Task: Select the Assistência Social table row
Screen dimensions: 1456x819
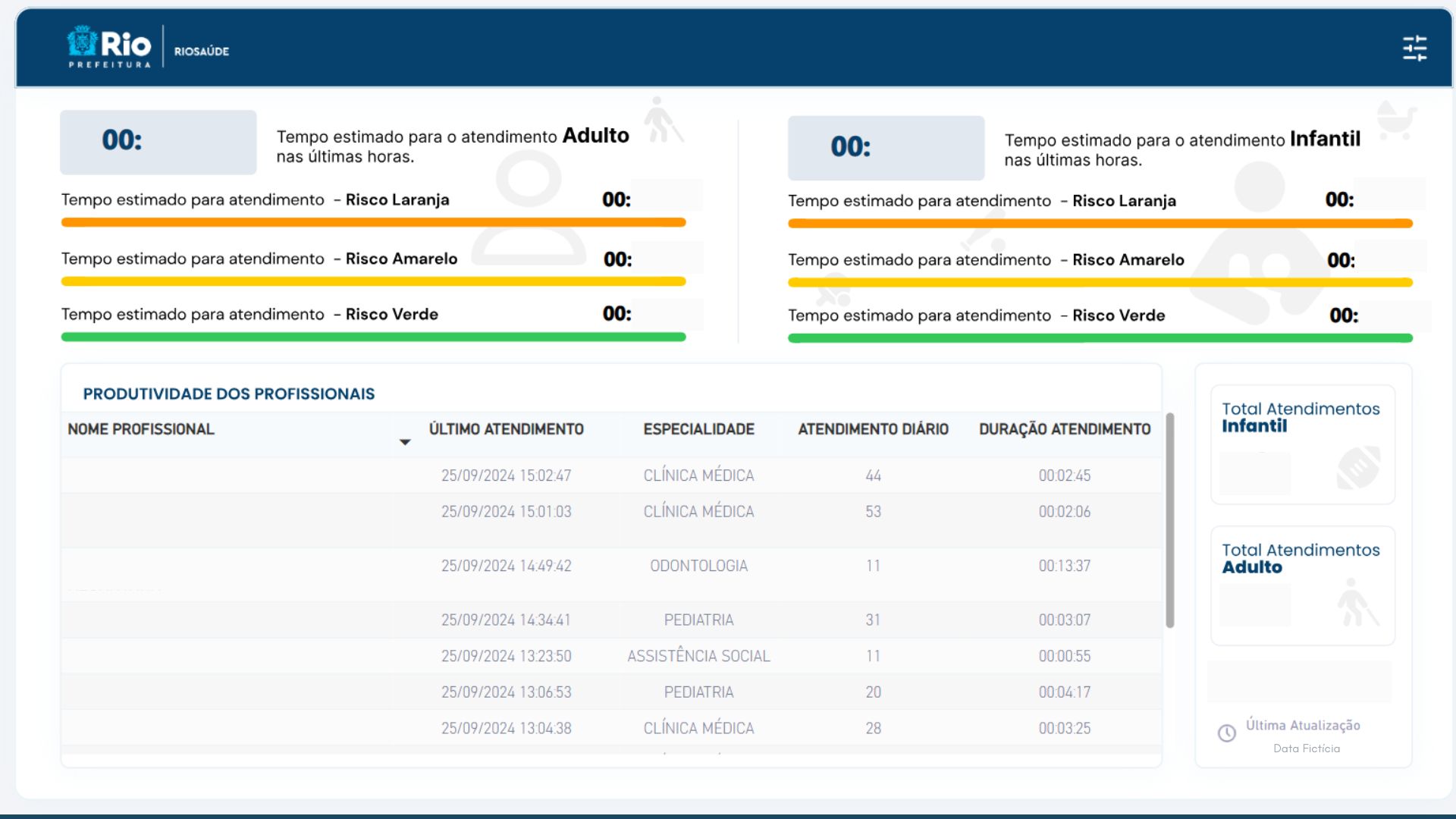Action: click(698, 657)
